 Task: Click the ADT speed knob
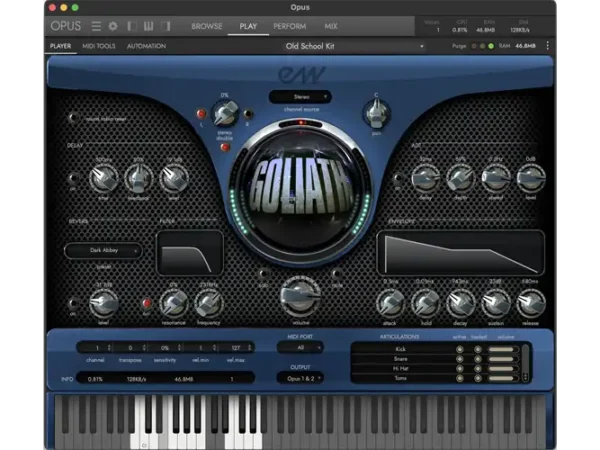(x=496, y=178)
